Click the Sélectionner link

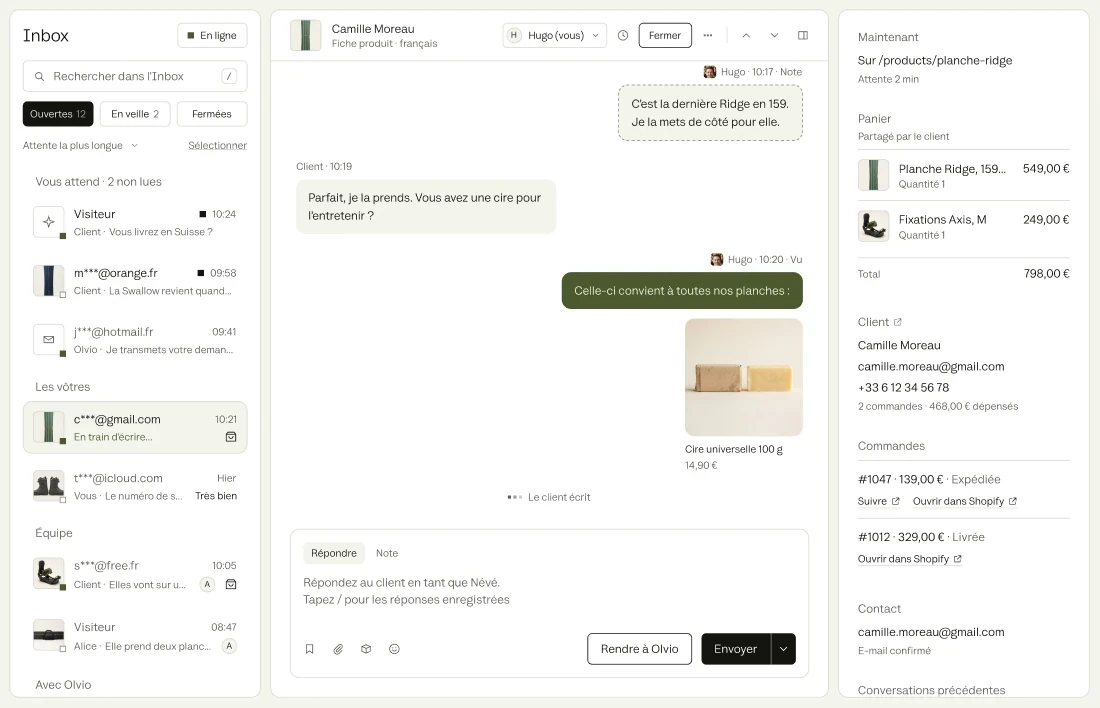pyautogui.click(x=217, y=146)
